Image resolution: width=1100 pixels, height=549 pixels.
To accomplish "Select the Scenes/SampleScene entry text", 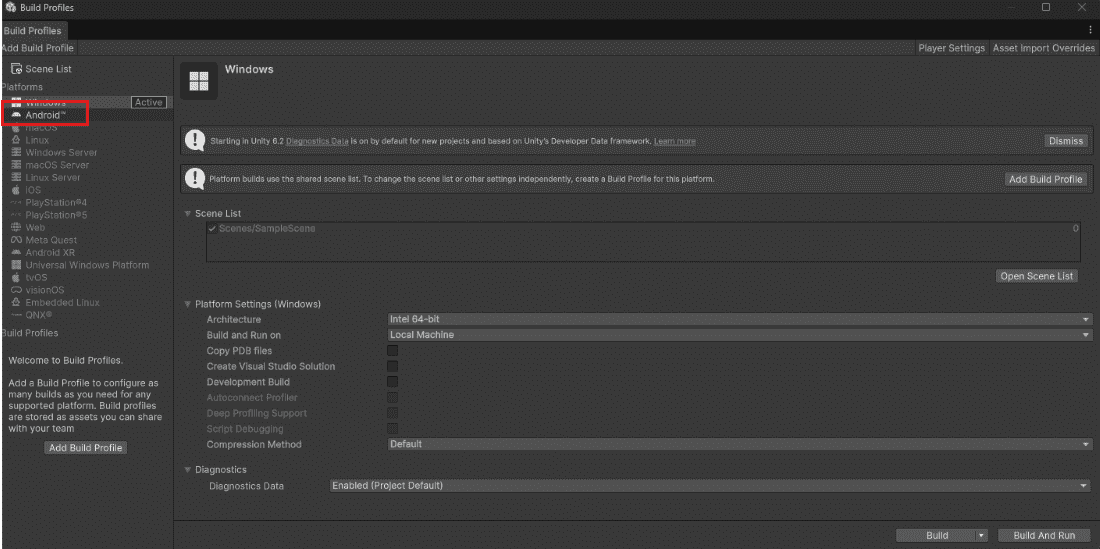I will pos(267,229).
